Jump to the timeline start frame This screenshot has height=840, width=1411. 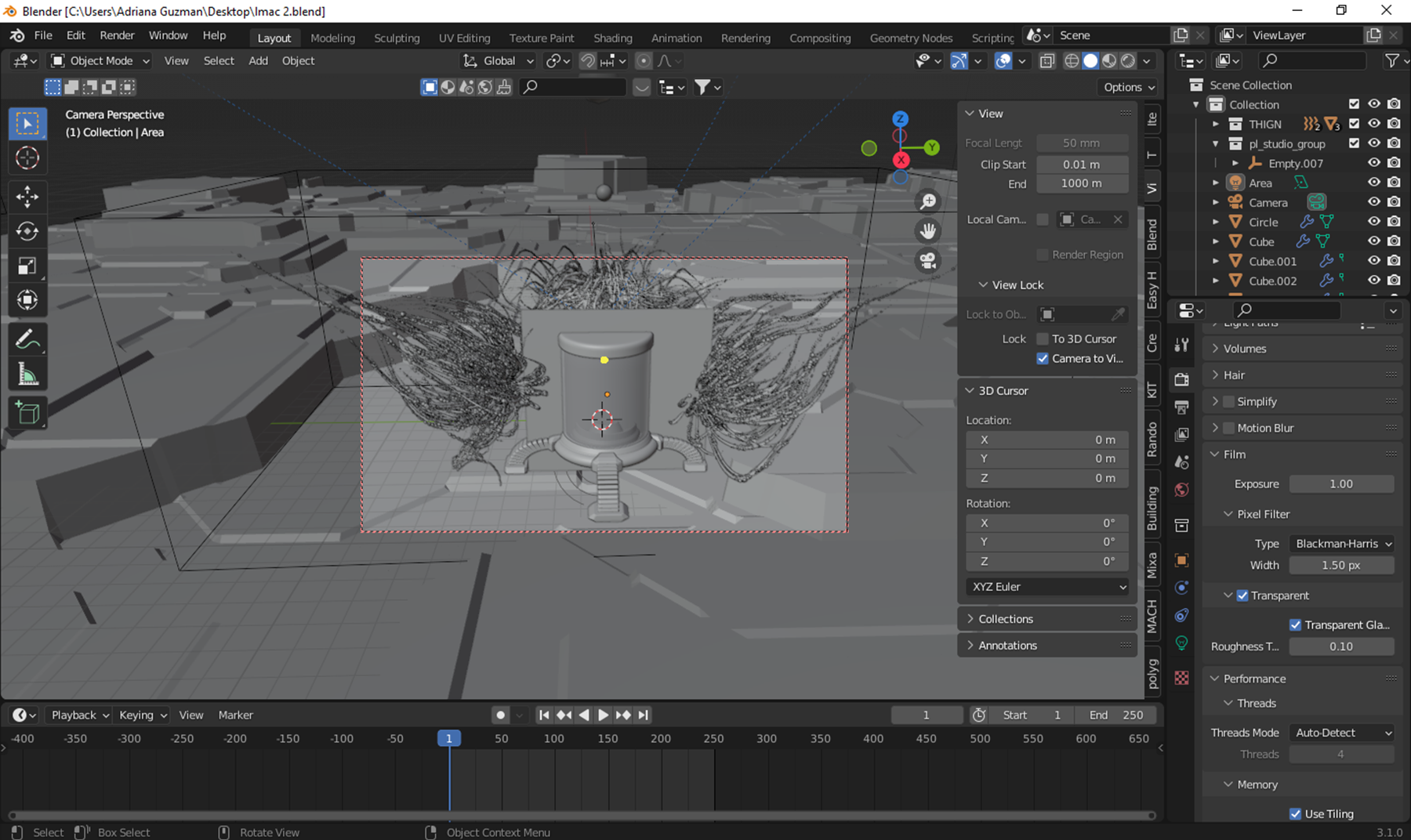[x=544, y=715]
